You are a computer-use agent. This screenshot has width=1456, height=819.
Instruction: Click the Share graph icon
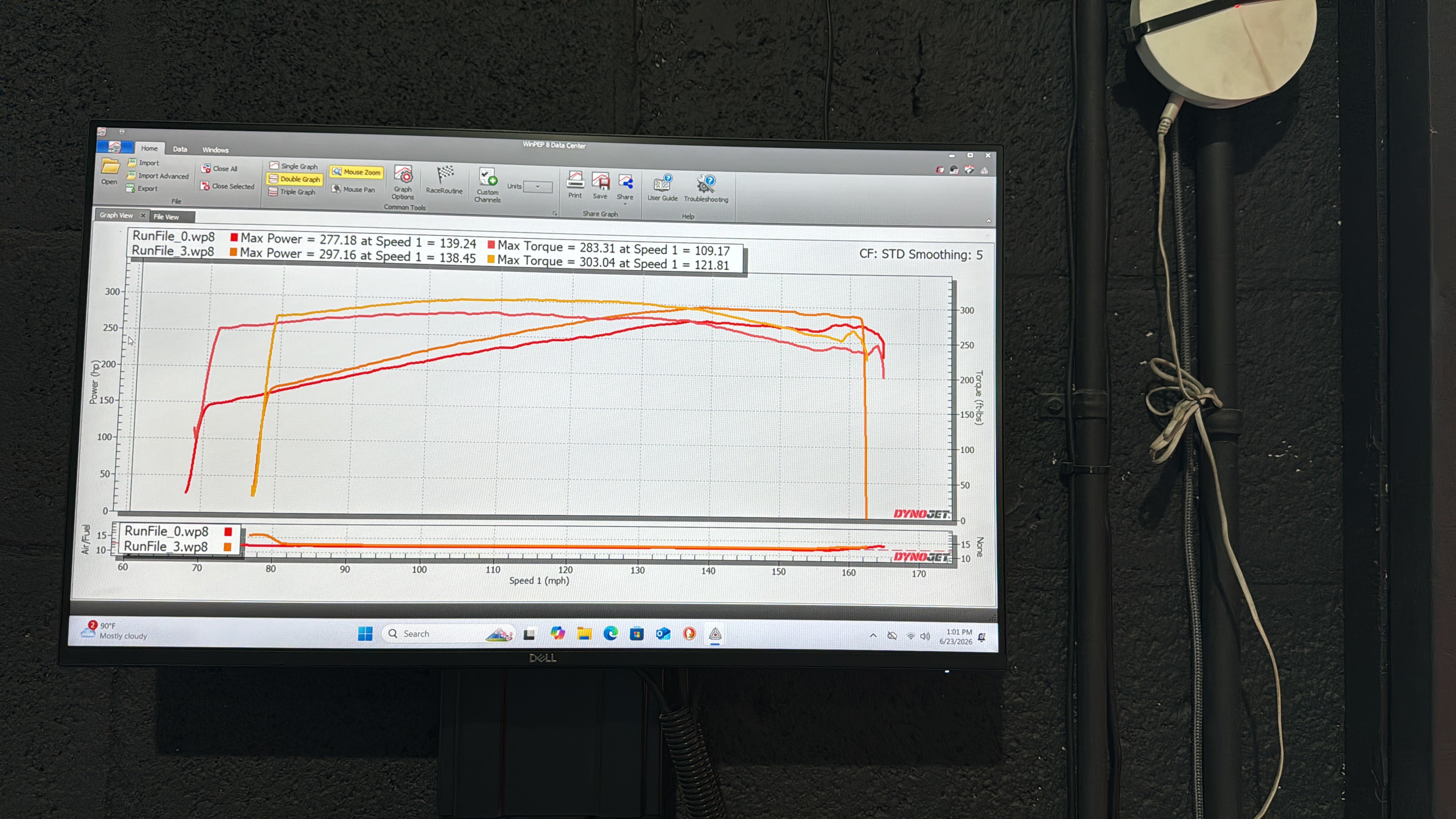(625, 187)
